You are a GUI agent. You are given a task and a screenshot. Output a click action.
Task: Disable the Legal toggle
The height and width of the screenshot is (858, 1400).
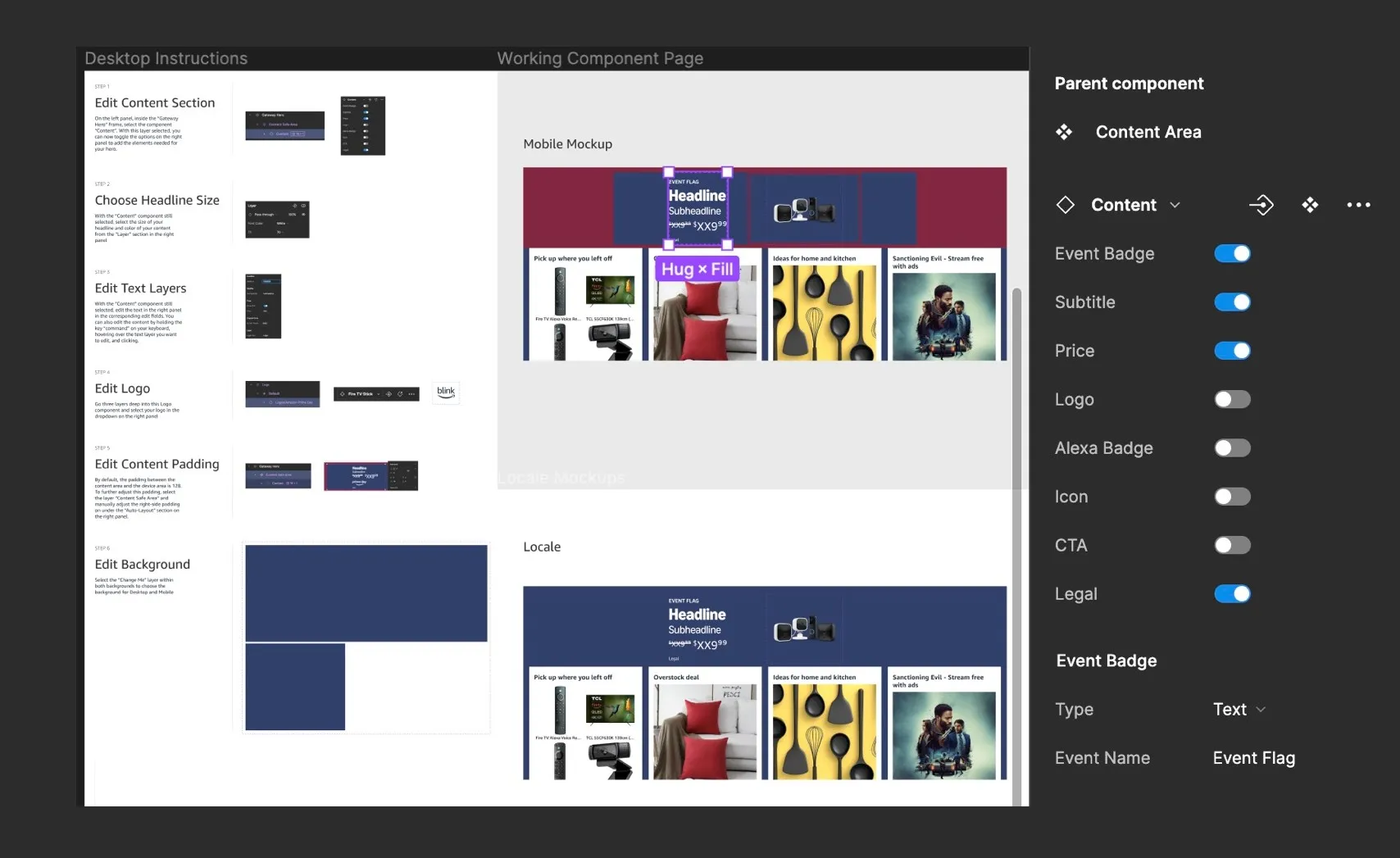pos(1232,594)
